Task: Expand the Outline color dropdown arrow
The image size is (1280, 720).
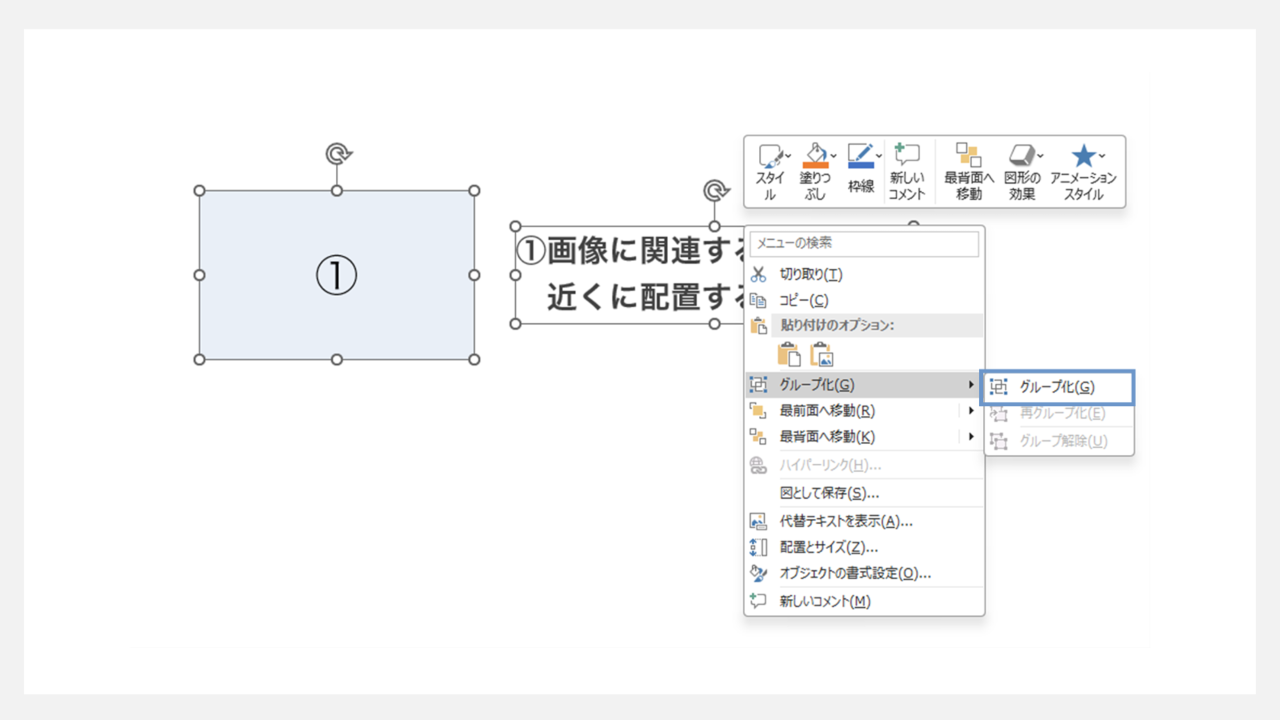Action: click(879, 156)
